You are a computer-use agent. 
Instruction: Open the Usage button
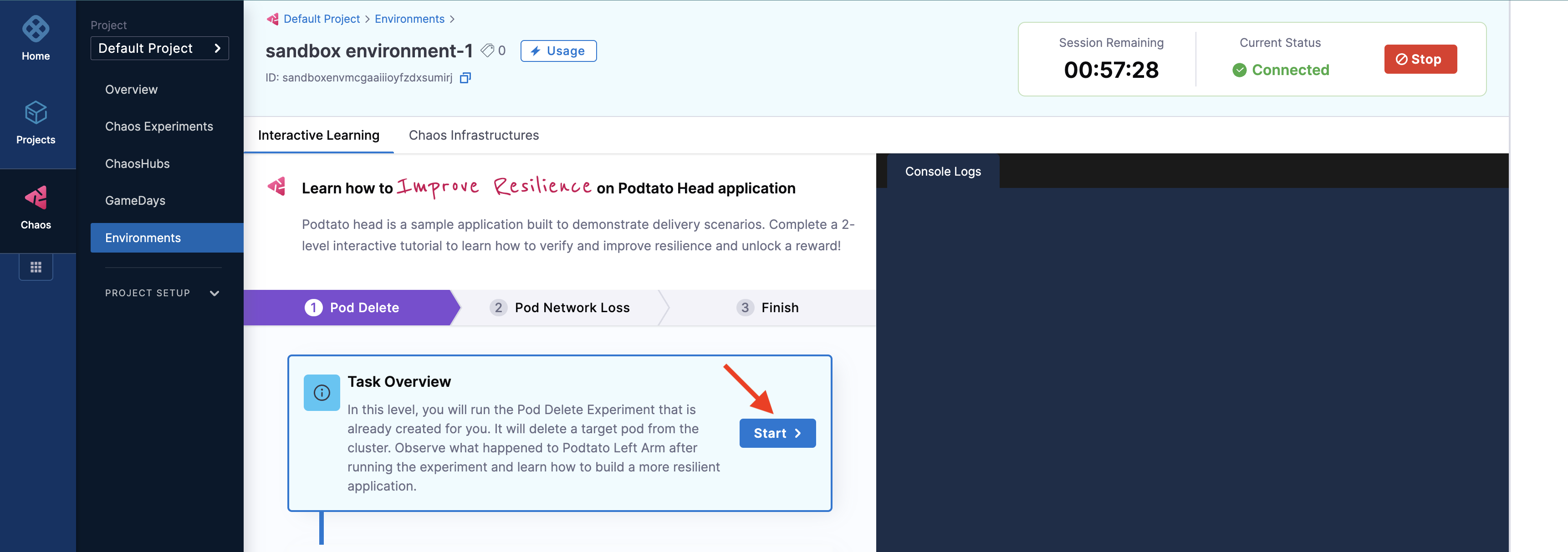(x=558, y=51)
